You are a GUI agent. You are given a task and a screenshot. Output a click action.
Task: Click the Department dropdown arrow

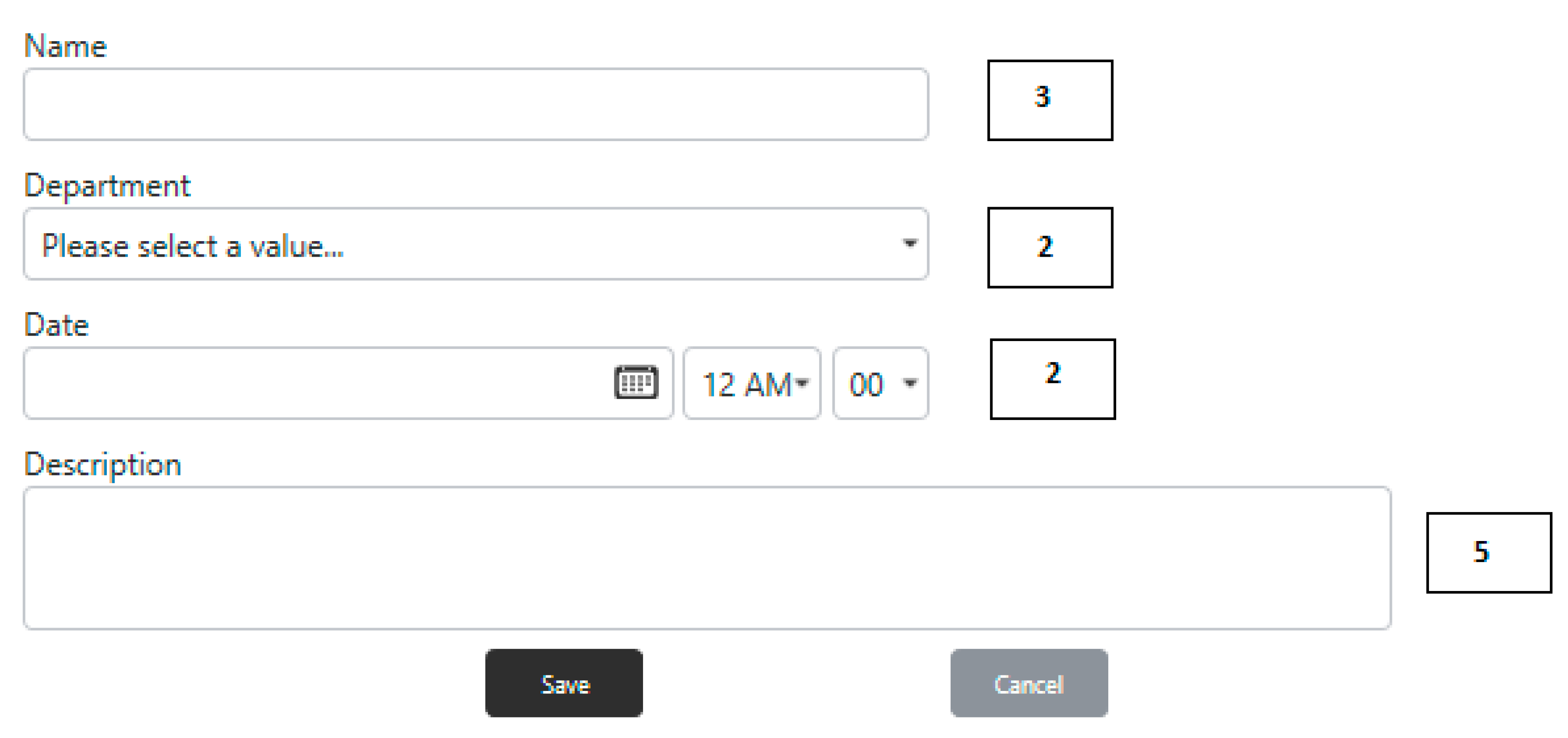[909, 244]
